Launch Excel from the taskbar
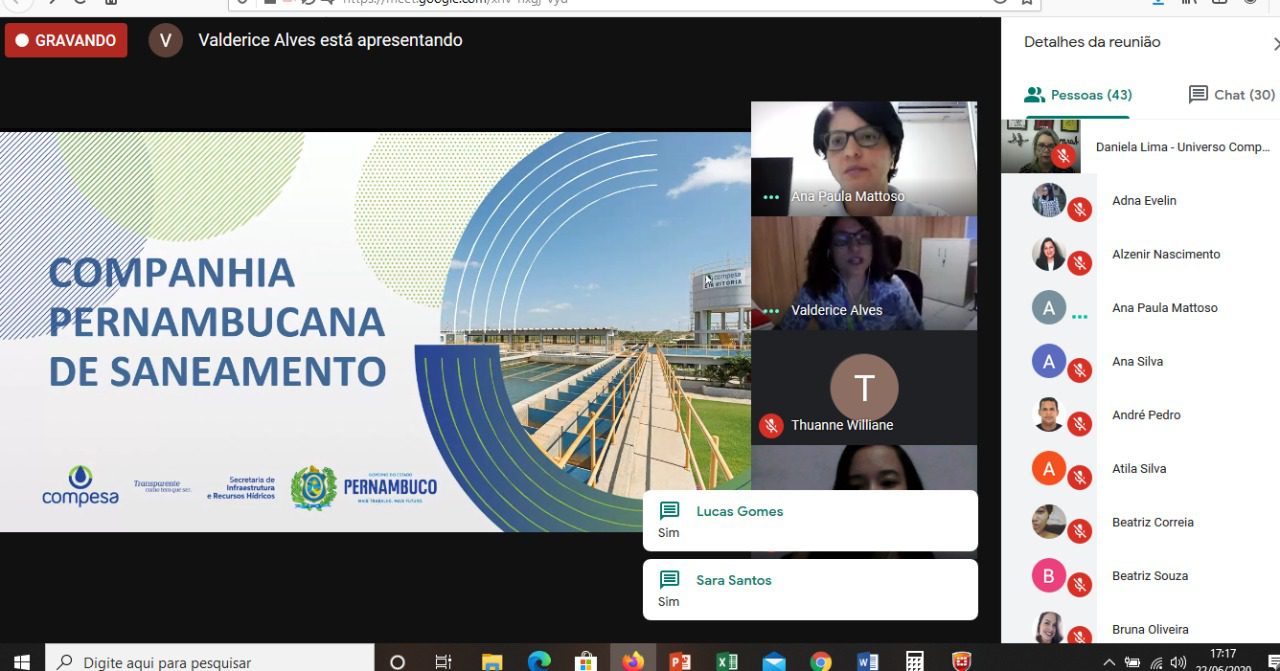Viewport: 1280px width, 671px height. [x=727, y=661]
